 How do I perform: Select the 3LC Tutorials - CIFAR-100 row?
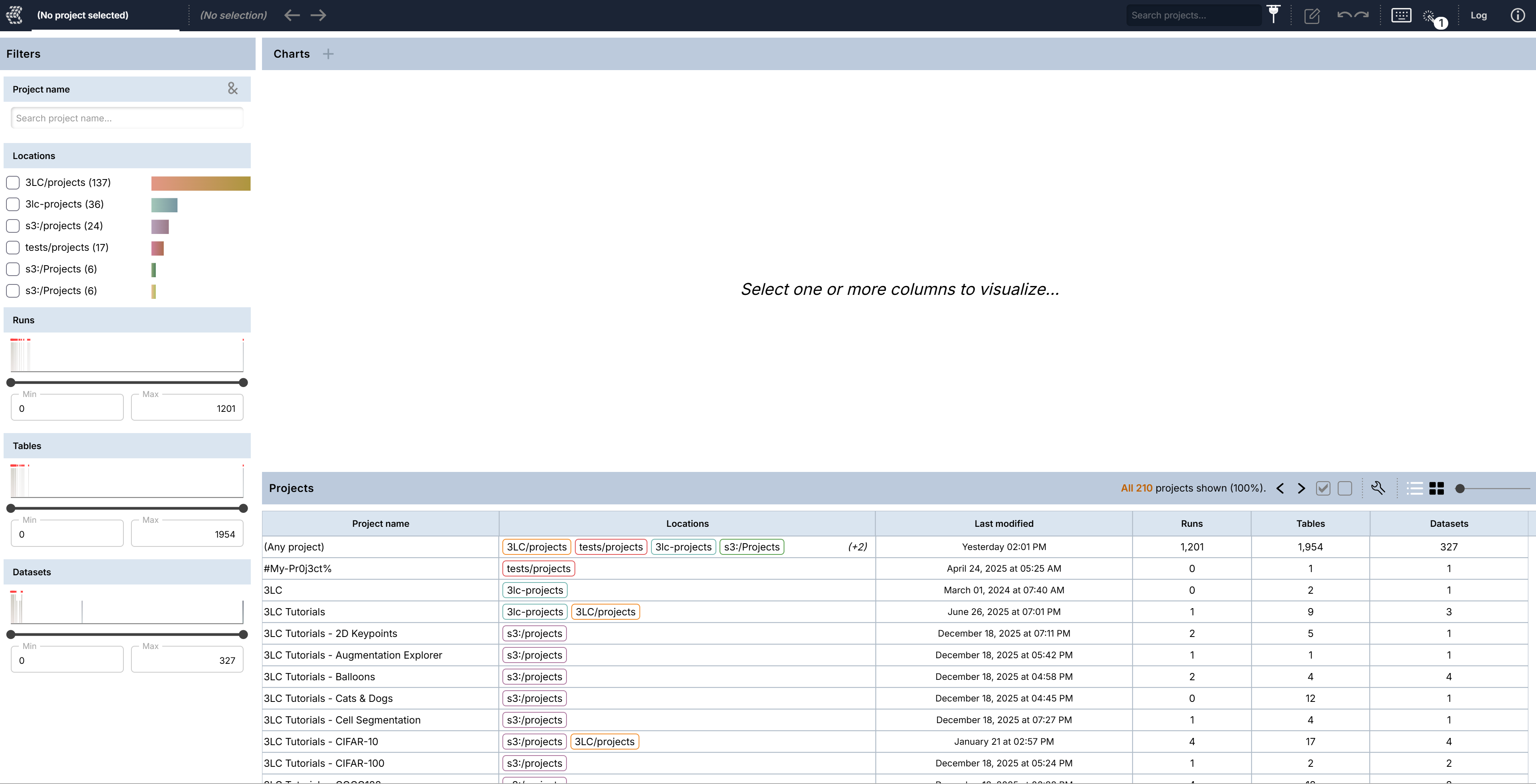895,763
